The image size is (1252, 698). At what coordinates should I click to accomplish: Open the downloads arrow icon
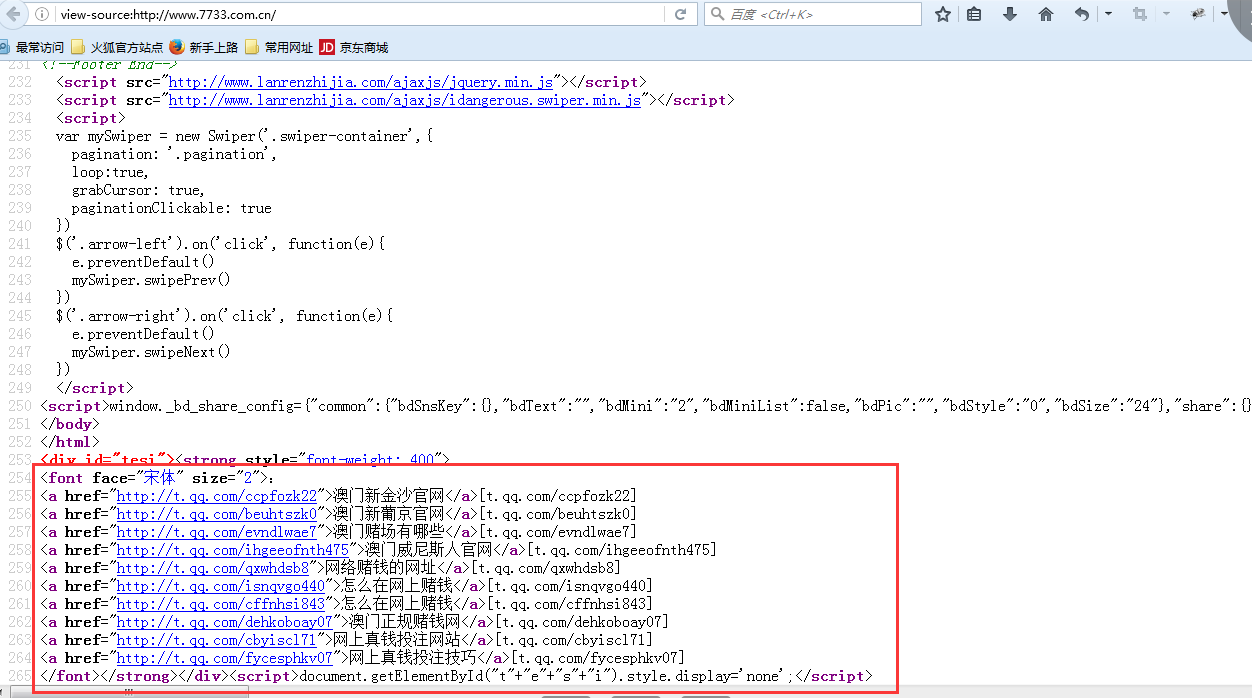[1010, 14]
